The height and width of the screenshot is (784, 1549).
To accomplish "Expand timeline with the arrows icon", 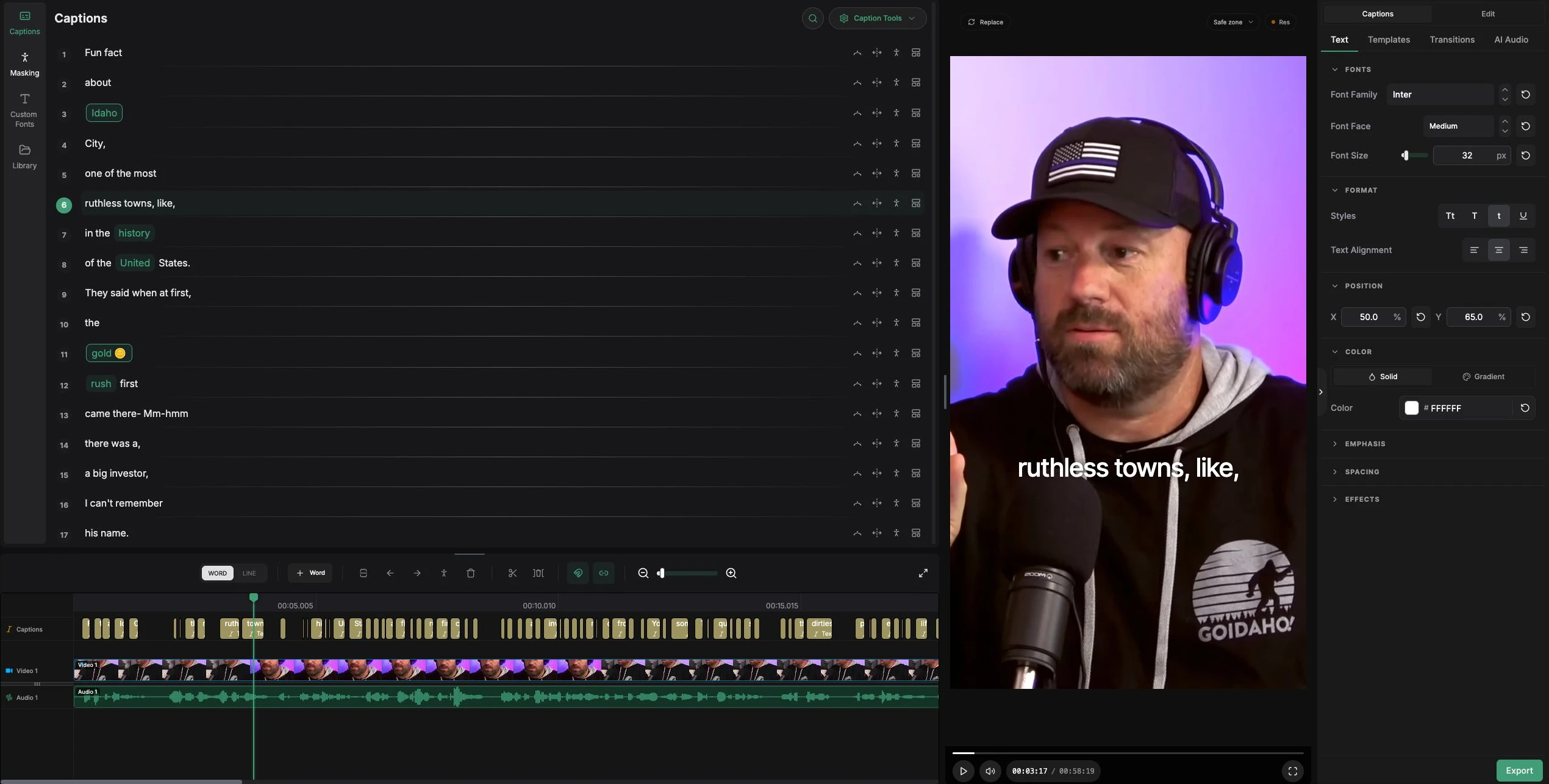I will pos(923,573).
